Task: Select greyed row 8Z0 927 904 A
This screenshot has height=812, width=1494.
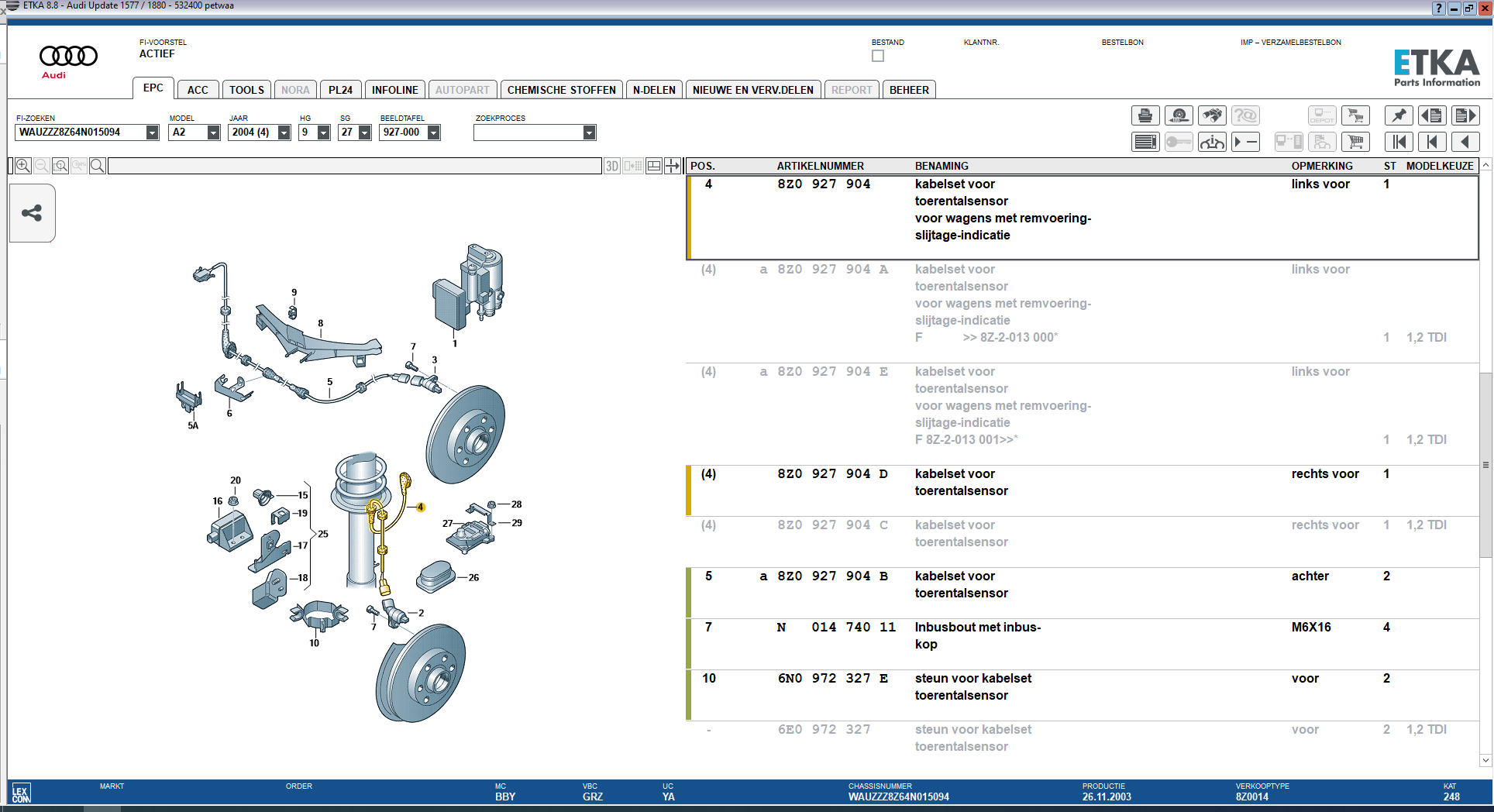Action: [1083, 311]
